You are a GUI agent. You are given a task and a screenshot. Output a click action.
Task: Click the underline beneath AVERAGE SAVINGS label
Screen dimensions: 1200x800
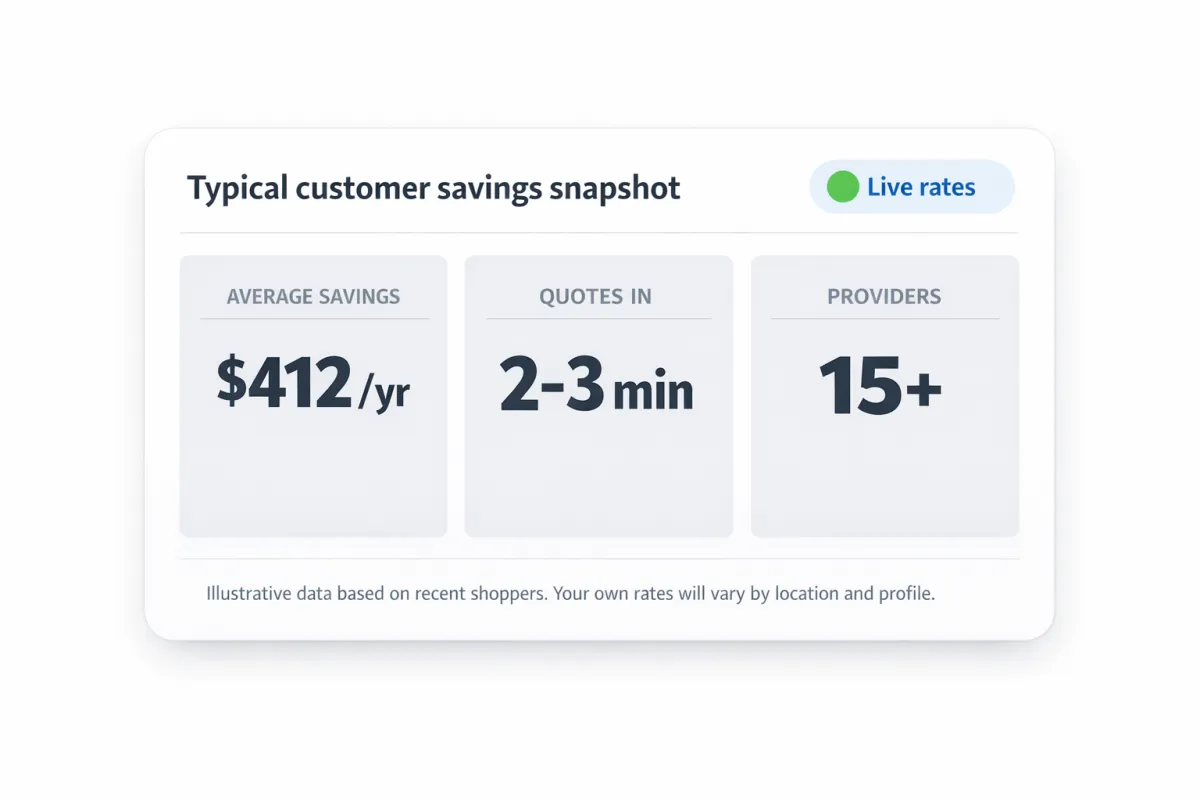click(313, 319)
